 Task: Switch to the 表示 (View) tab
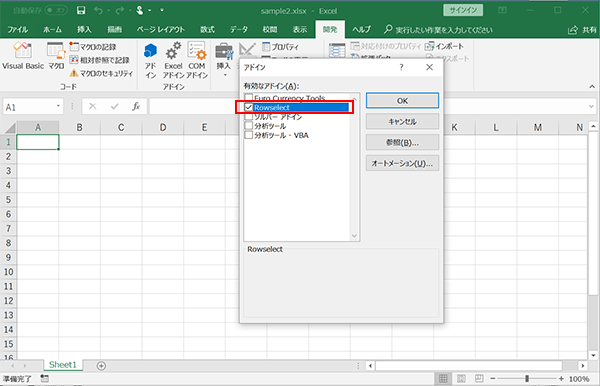300,29
